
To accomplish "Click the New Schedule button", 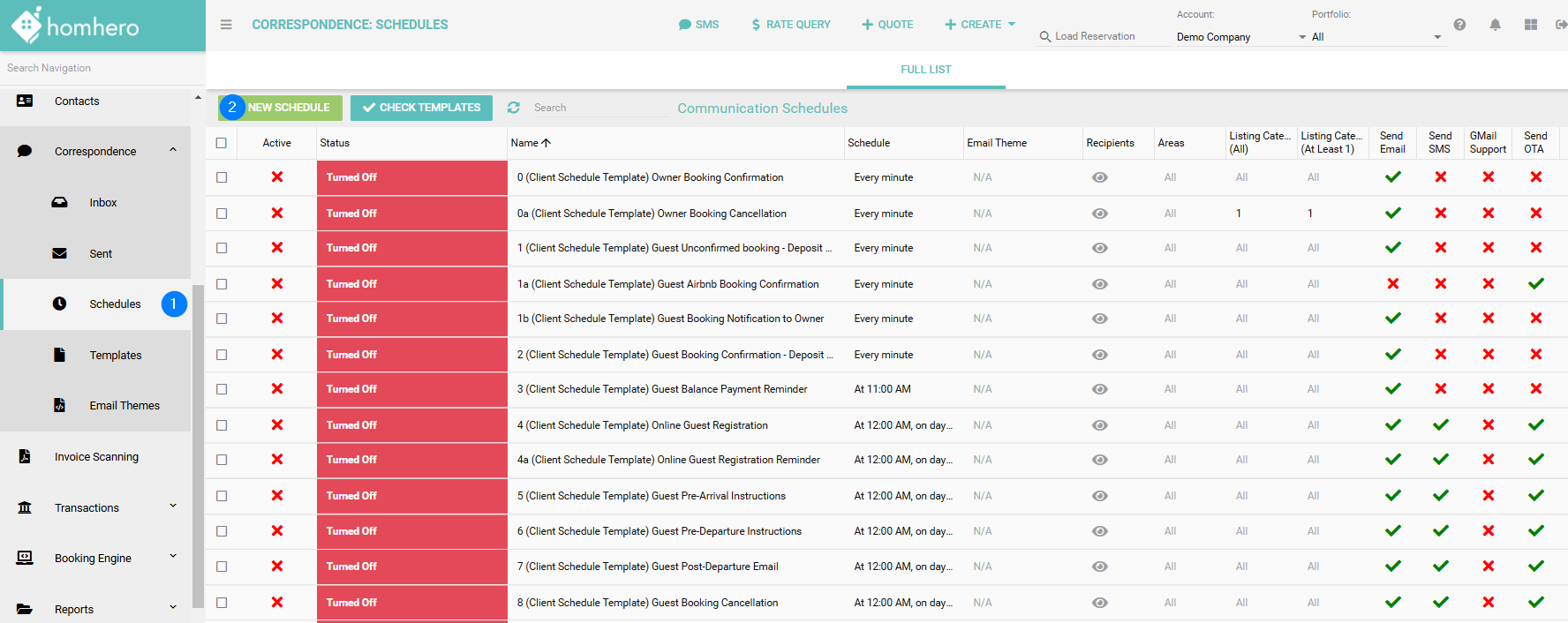I will pyautogui.click(x=288, y=108).
